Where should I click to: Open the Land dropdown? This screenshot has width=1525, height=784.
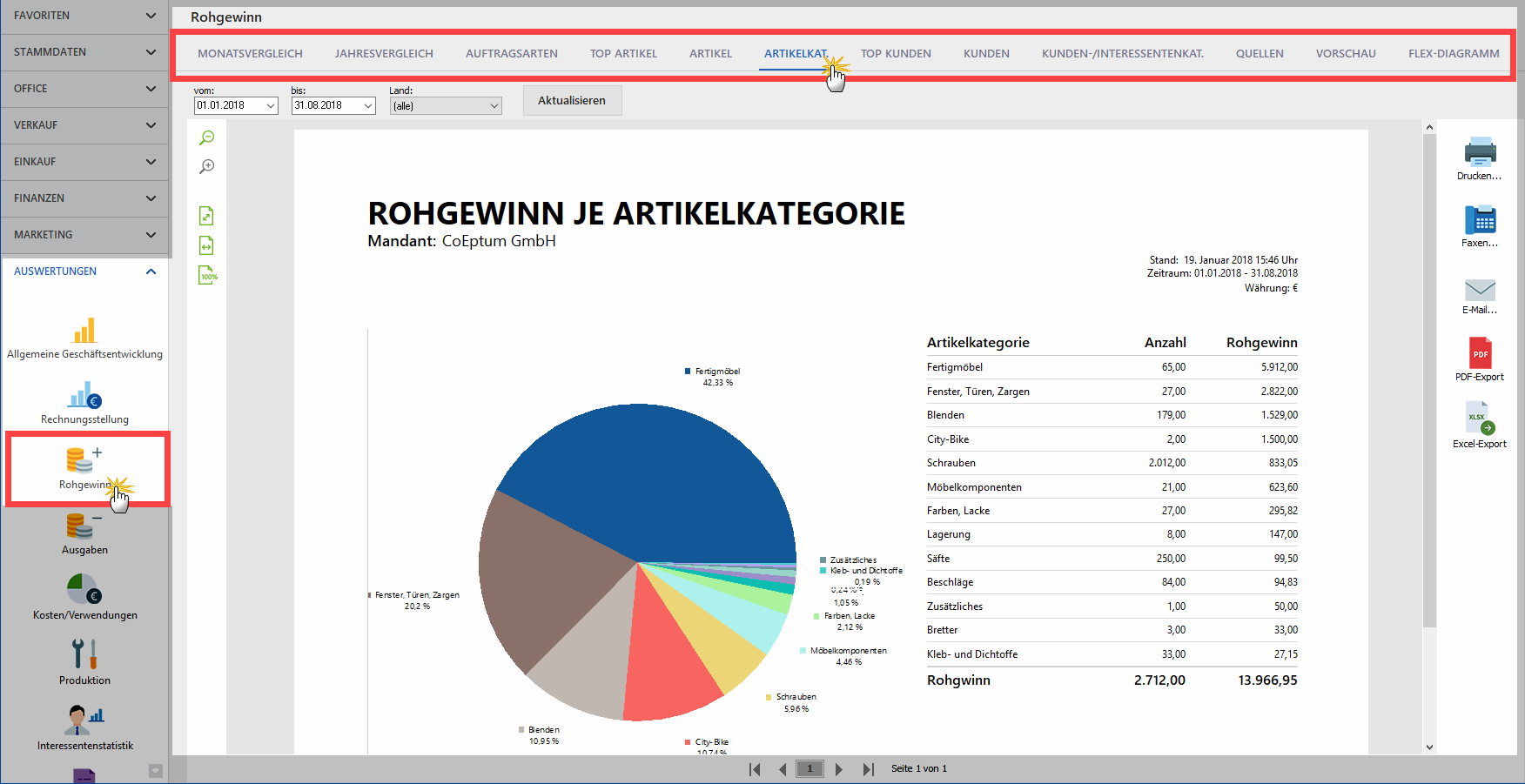click(494, 106)
